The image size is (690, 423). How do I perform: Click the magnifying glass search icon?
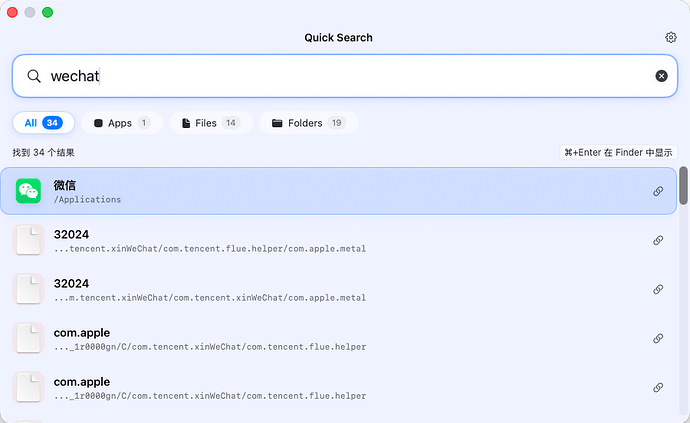[x=34, y=76]
